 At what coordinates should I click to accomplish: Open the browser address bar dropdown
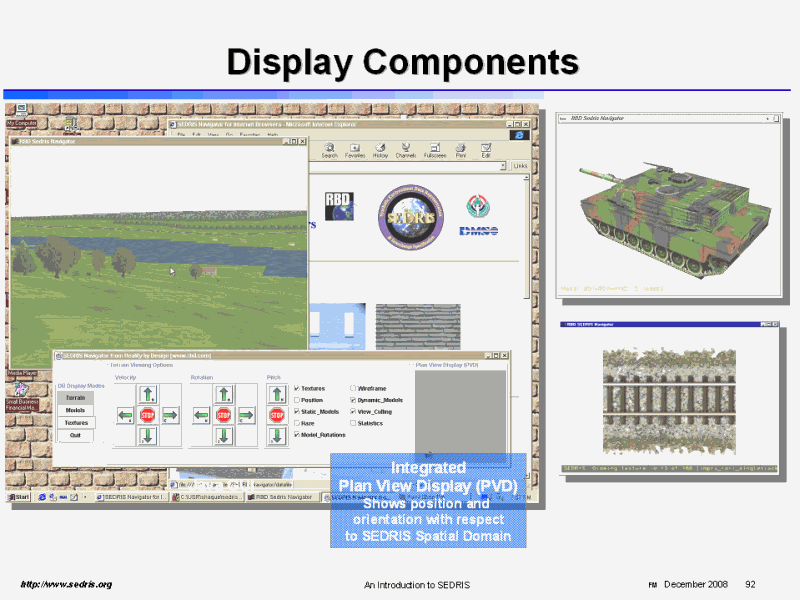pyautogui.click(x=505, y=166)
